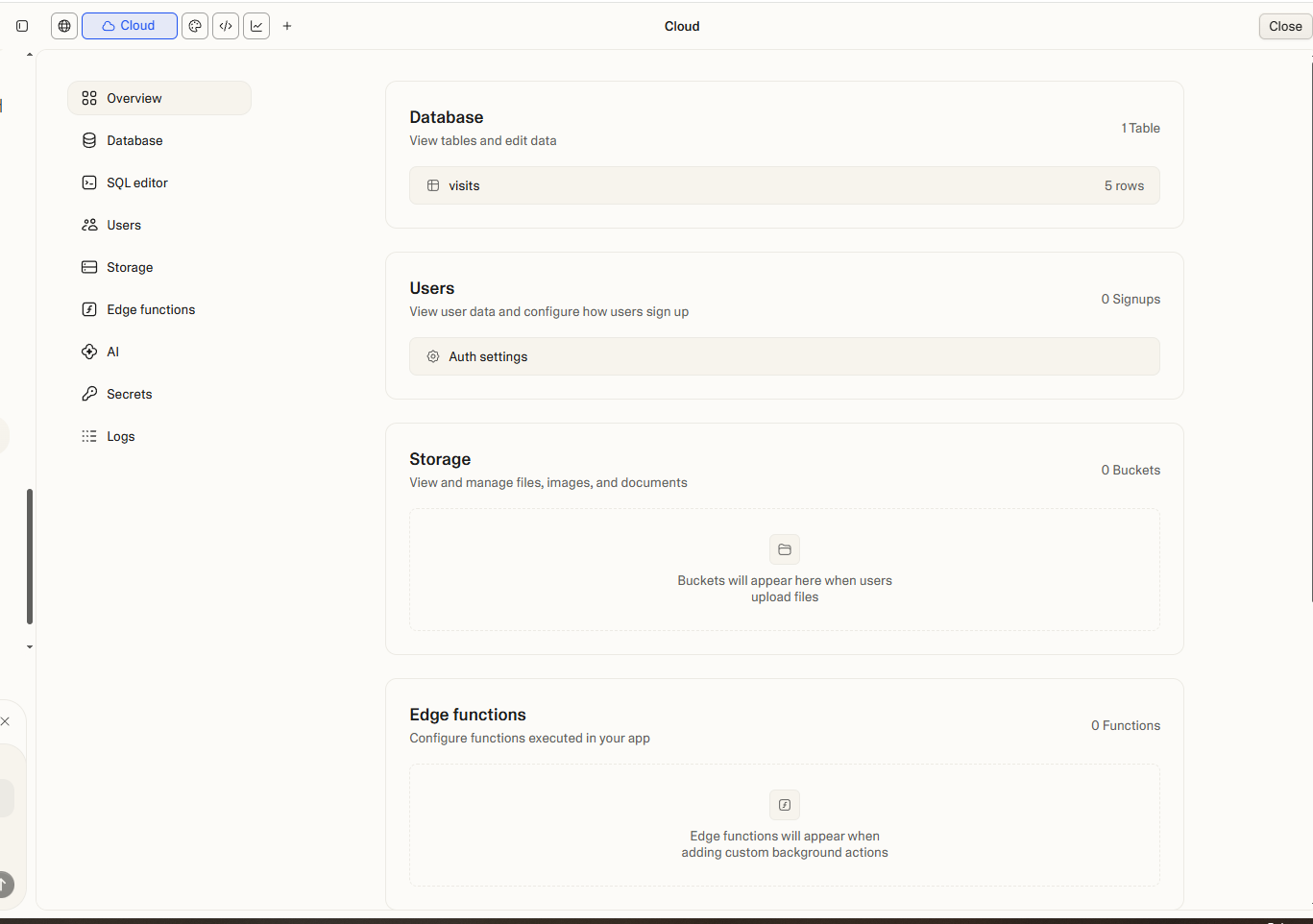The height and width of the screenshot is (924, 1313).
Task: Click the "1 Table" count
Action: coord(1140,128)
